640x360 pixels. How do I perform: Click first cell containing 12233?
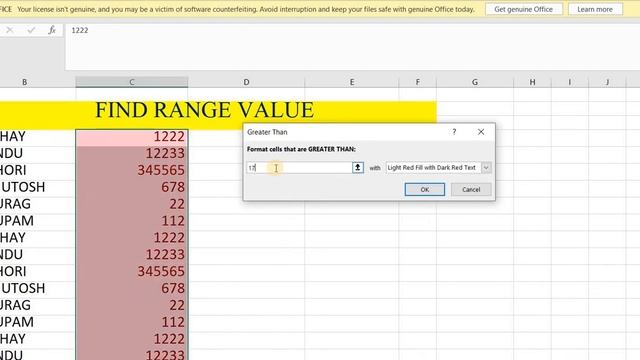[131, 154]
